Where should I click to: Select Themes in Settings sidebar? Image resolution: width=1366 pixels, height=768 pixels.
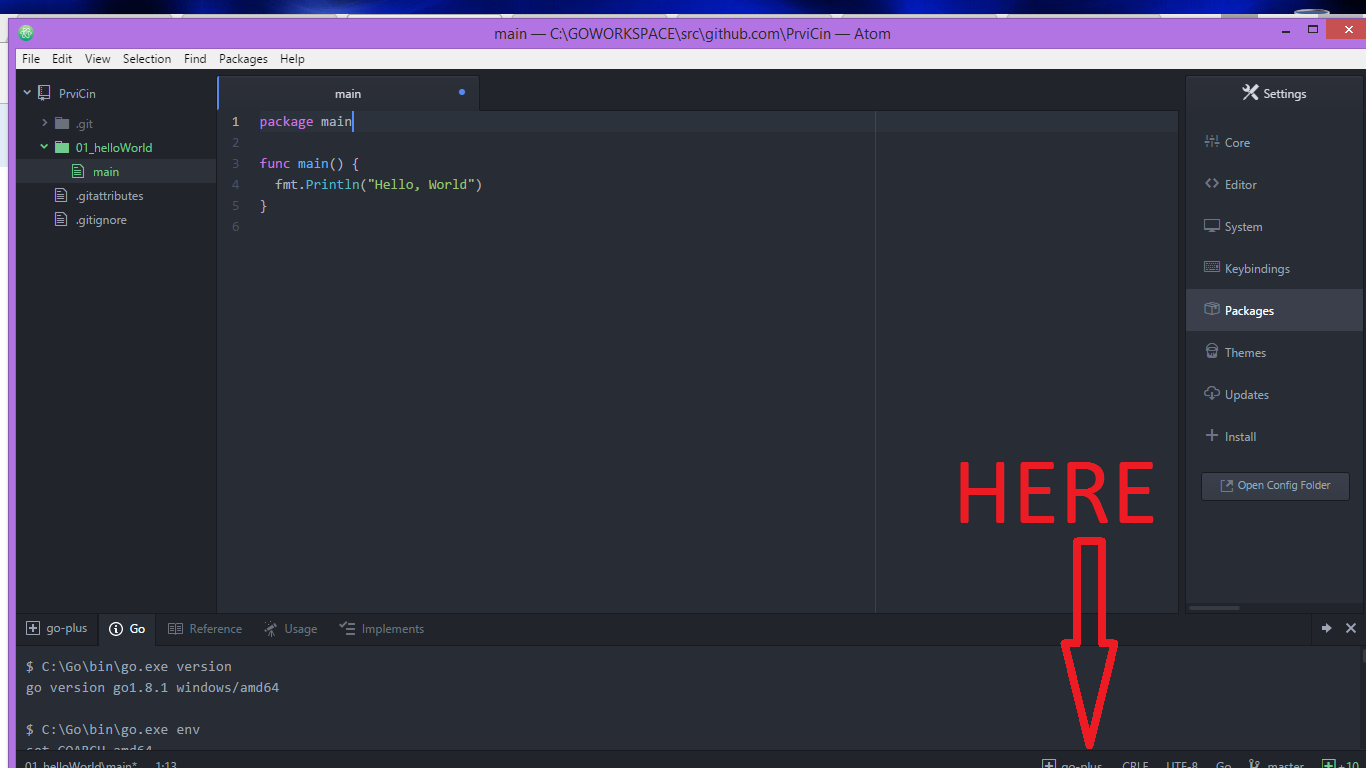pos(1245,353)
